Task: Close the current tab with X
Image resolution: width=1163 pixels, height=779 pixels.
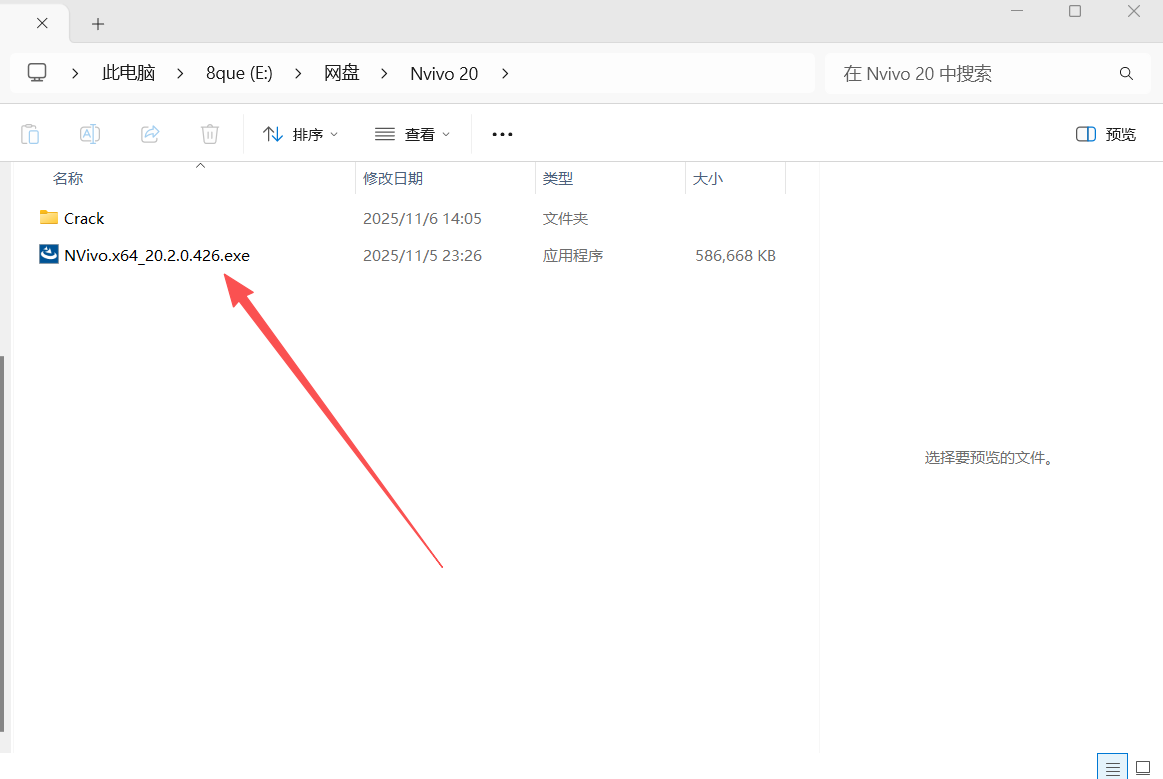Action: click(x=42, y=23)
